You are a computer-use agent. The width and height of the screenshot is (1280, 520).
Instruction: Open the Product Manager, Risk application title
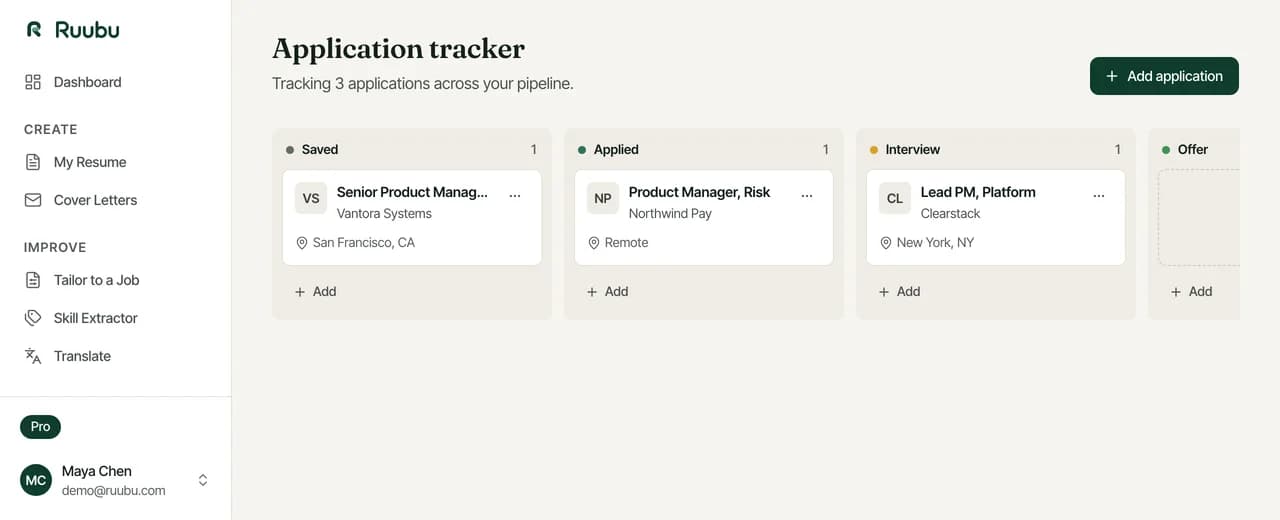699,192
